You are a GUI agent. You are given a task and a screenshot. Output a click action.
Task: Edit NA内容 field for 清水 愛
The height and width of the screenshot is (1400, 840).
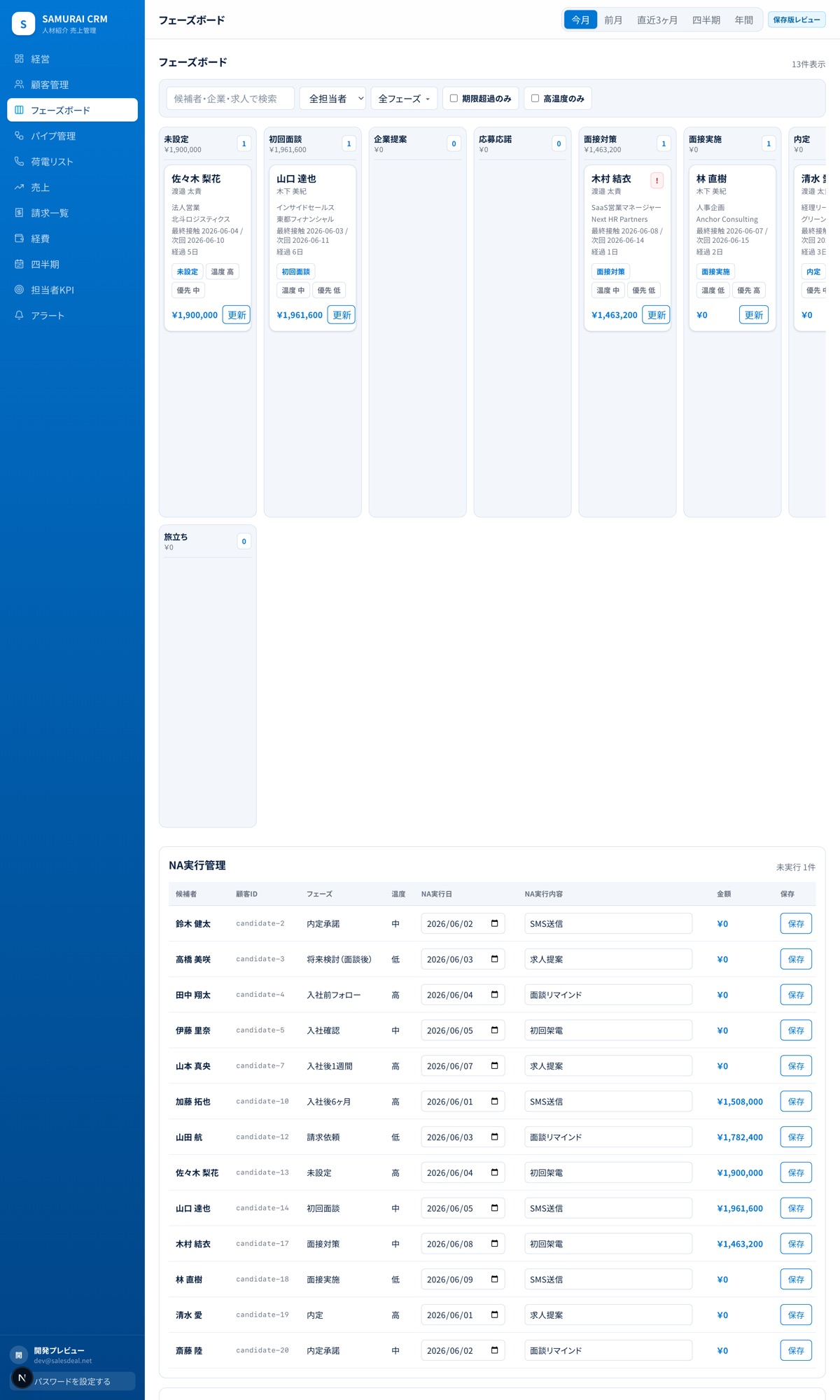(608, 1315)
